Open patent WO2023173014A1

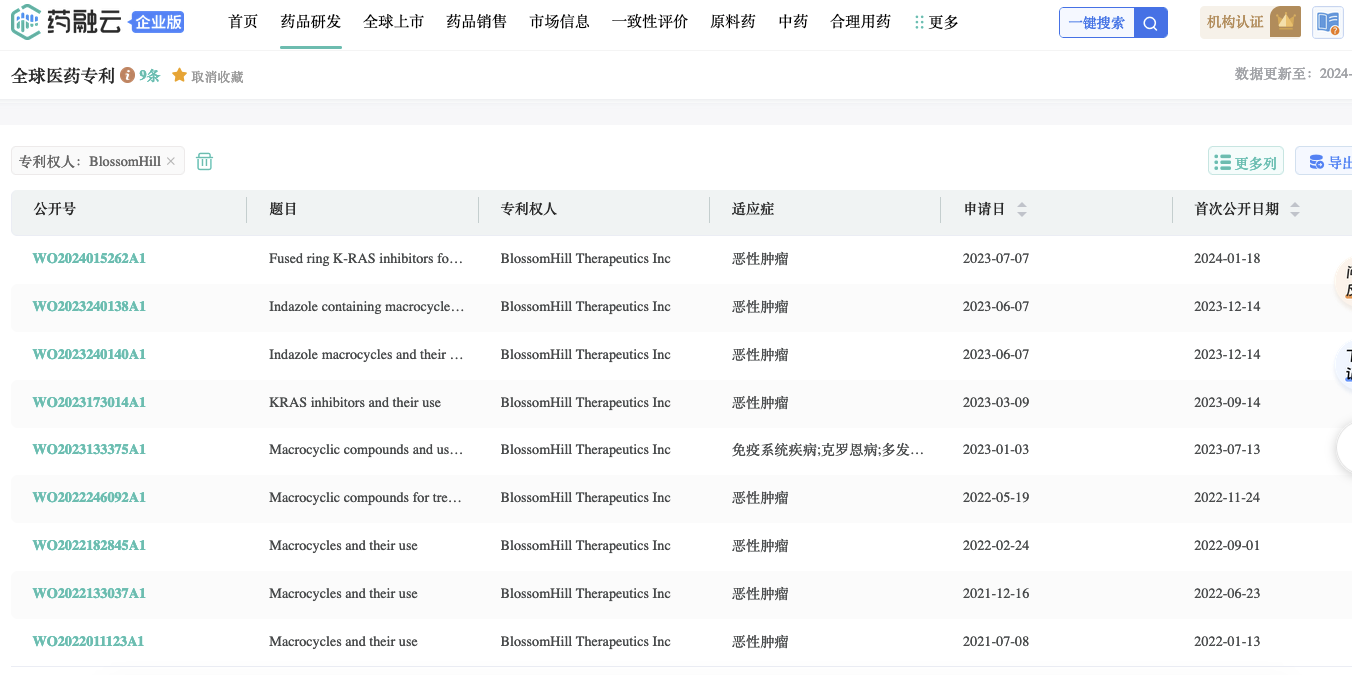[89, 402]
